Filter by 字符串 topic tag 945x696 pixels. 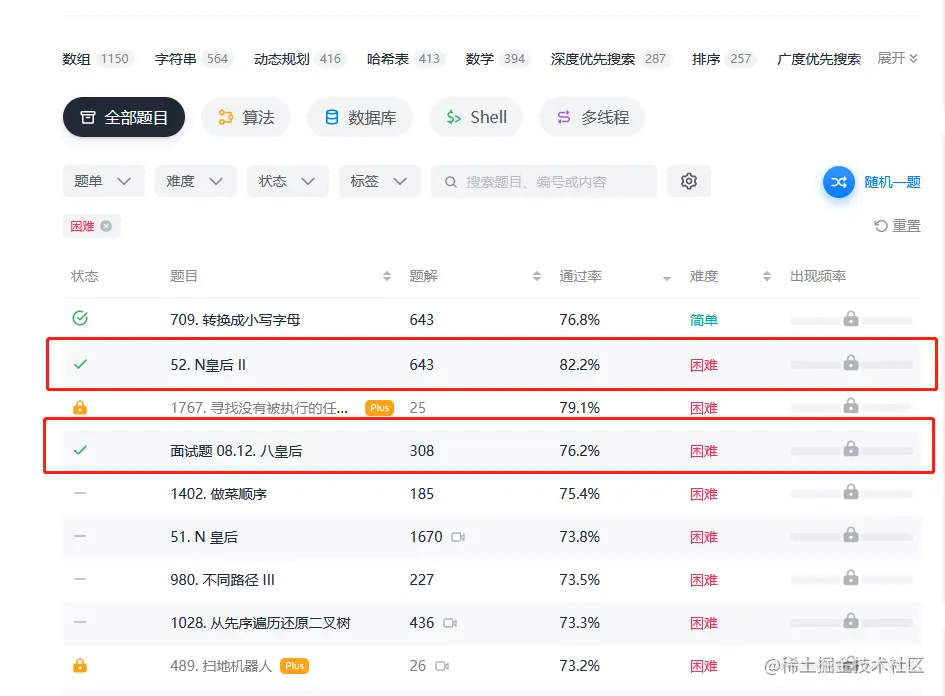(x=192, y=59)
